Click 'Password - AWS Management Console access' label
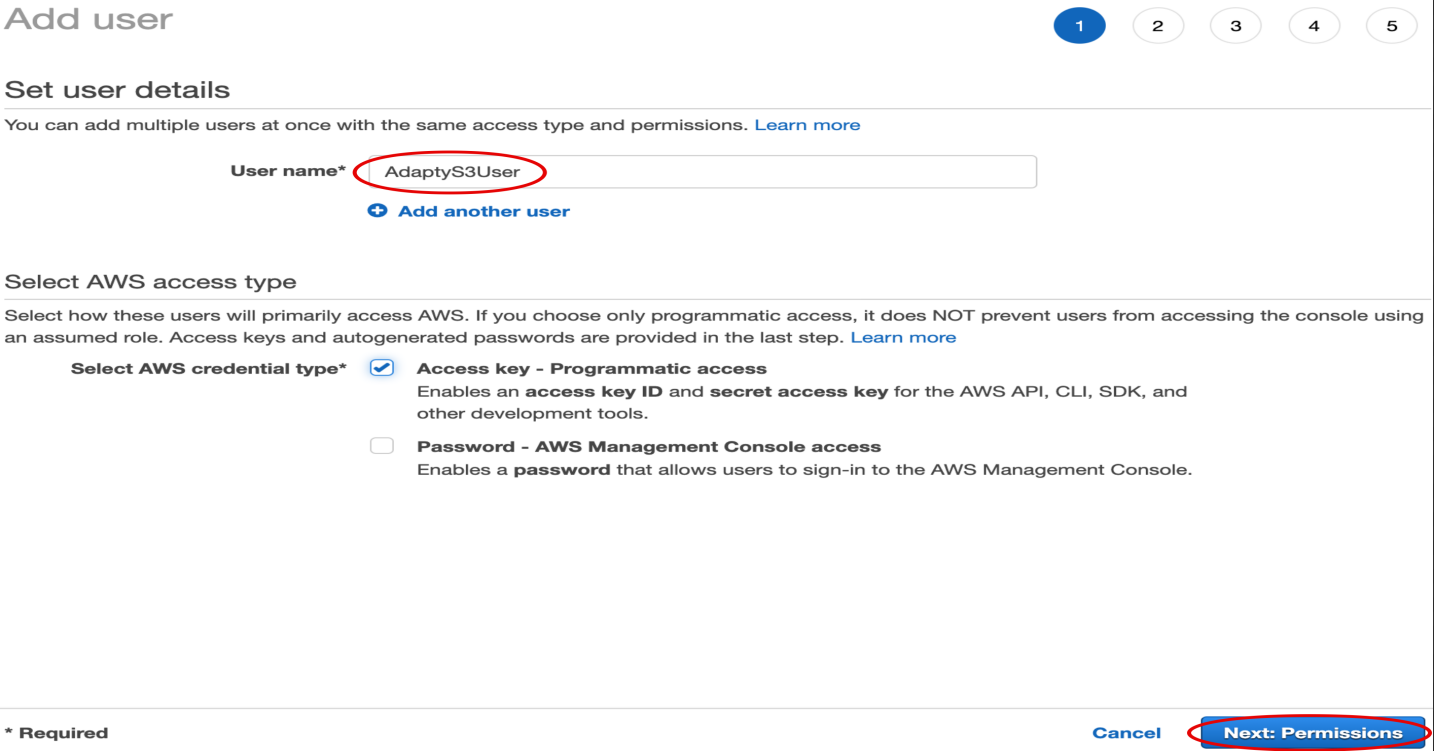The height and width of the screenshot is (751, 1434). point(648,447)
